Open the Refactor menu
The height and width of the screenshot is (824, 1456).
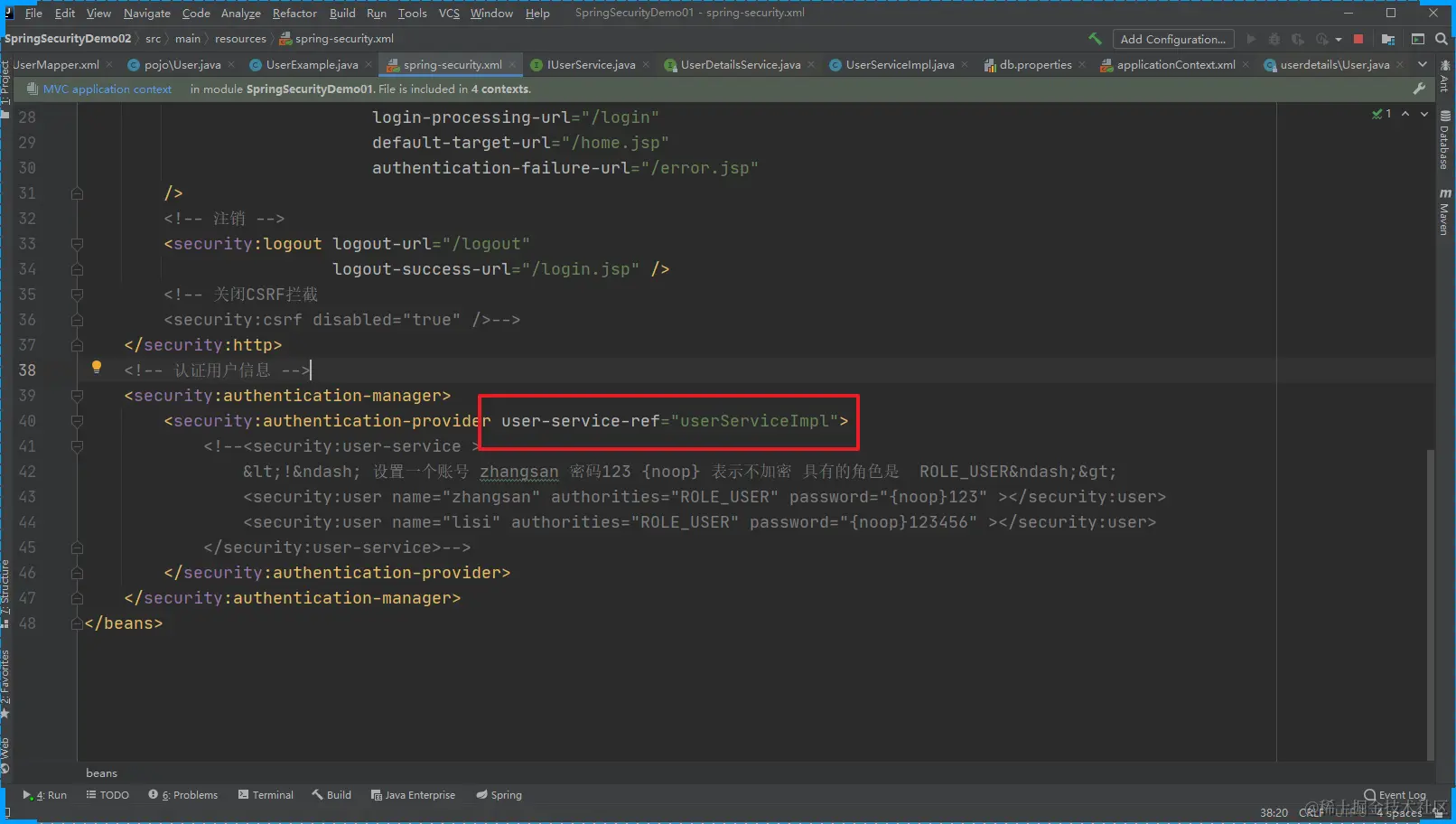pos(294,13)
